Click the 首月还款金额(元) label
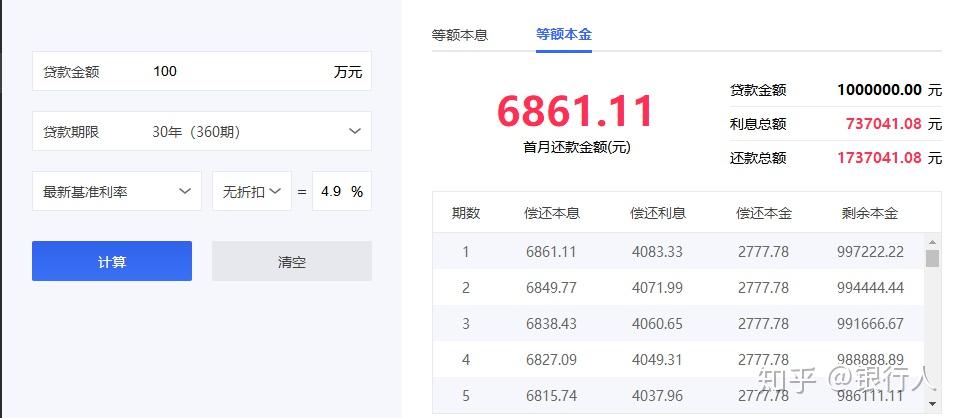The image size is (962, 418). 577,148
